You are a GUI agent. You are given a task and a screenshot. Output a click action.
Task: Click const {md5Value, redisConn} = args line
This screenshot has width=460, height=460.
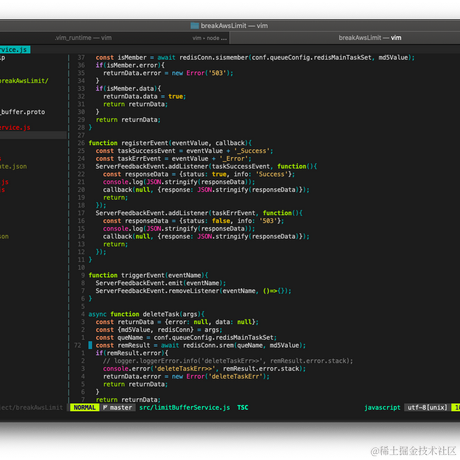159,330
